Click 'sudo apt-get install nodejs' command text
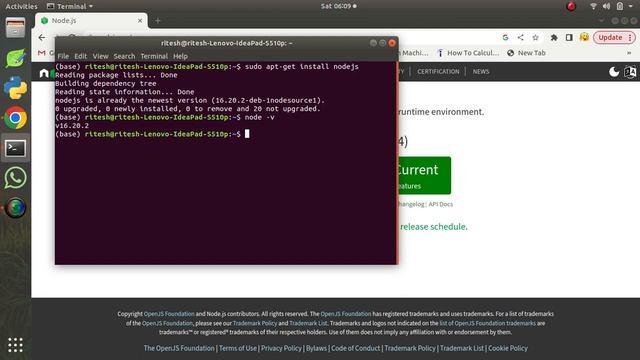Viewport: 640px width, 360px height. [302, 67]
